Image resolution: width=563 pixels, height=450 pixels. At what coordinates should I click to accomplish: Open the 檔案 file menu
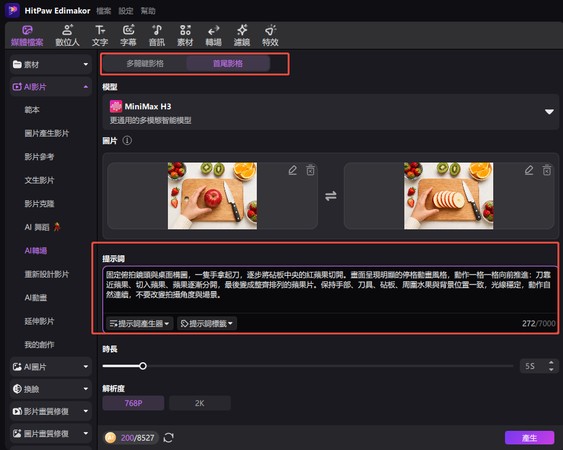coord(104,11)
